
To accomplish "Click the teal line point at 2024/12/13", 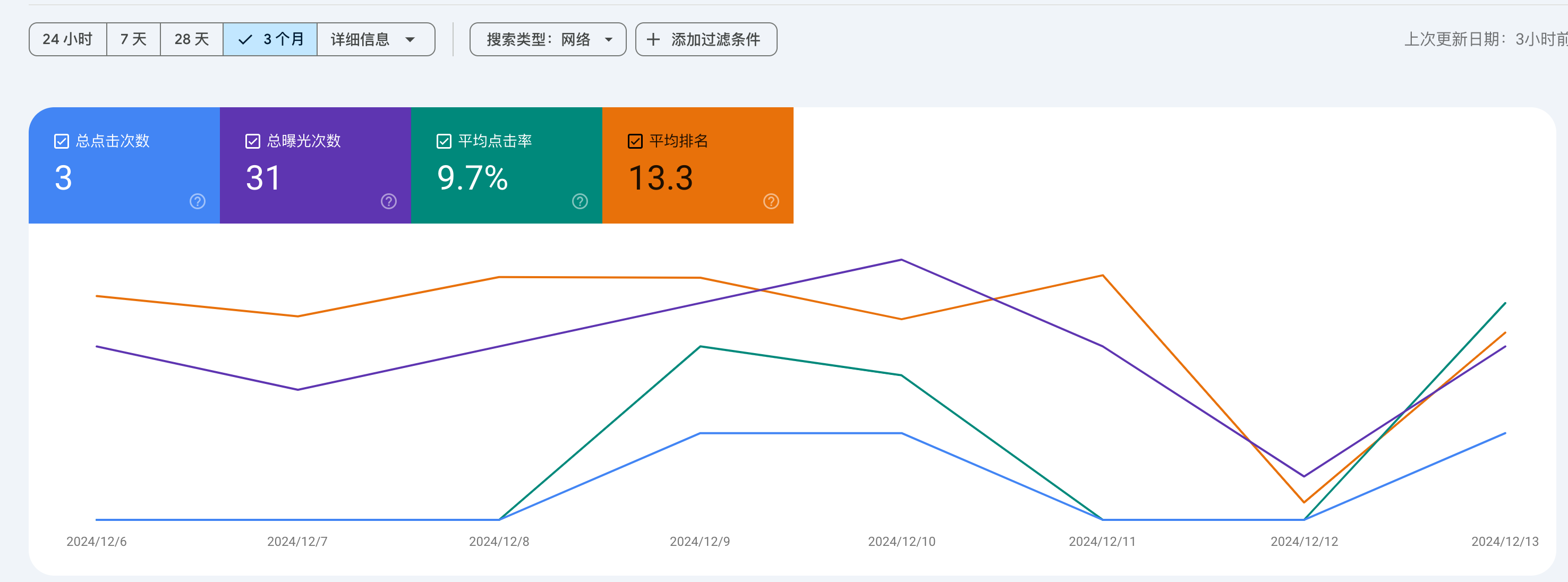I will pyautogui.click(x=1505, y=303).
